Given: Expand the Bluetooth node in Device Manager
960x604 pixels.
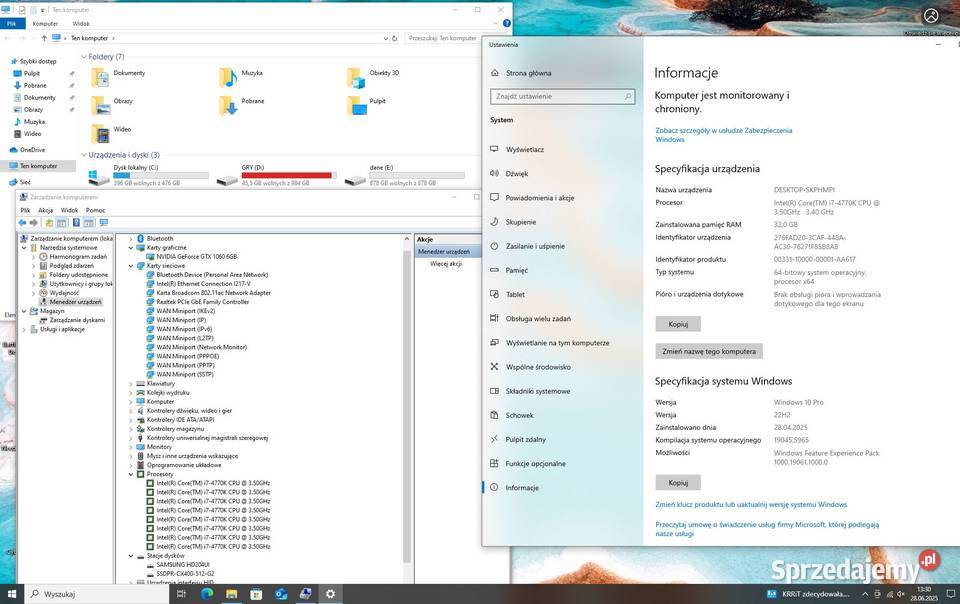Looking at the screenshot, I should tap(131, 238).
